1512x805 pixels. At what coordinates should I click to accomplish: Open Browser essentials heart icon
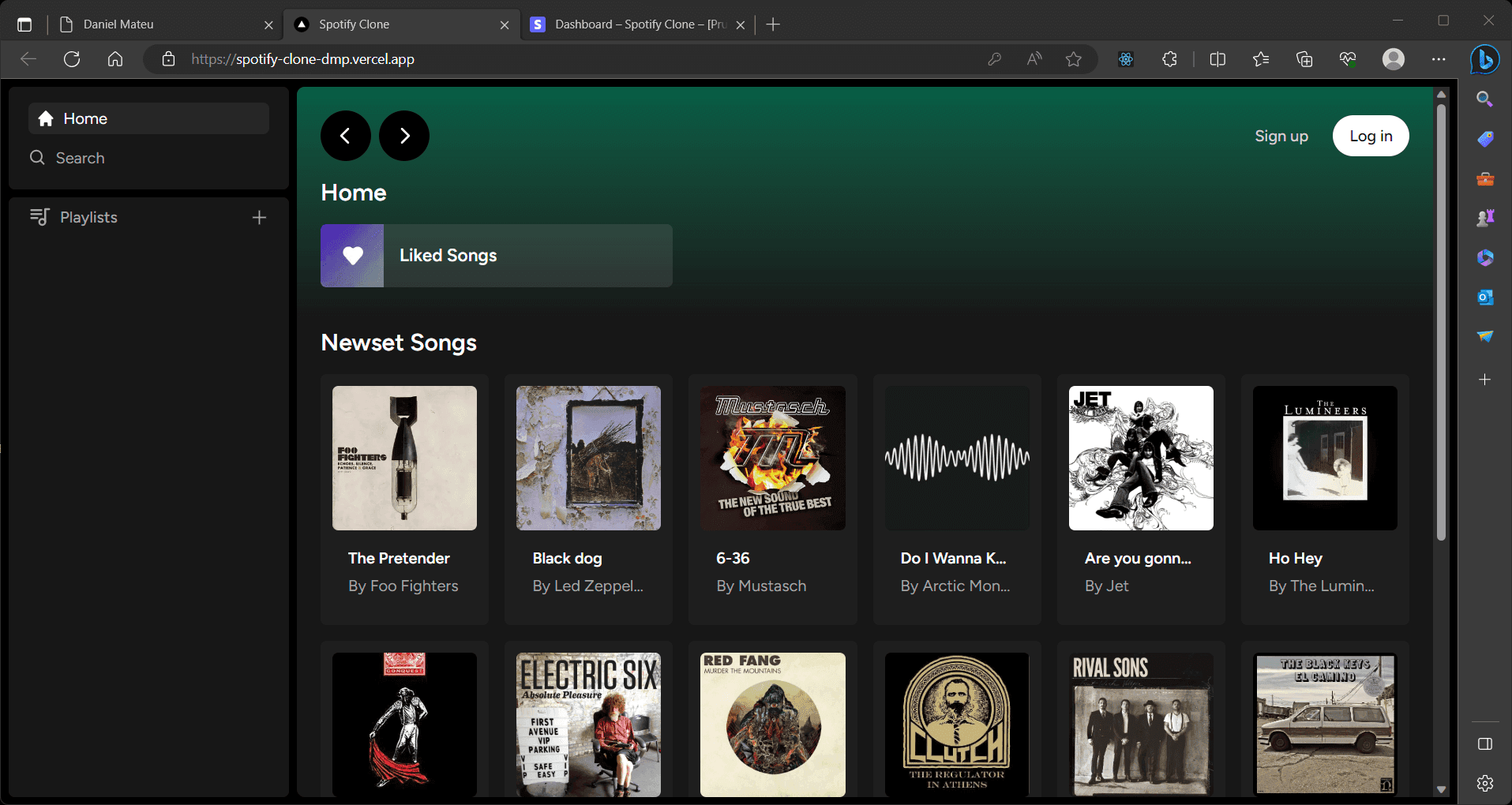pos(1348,59)
